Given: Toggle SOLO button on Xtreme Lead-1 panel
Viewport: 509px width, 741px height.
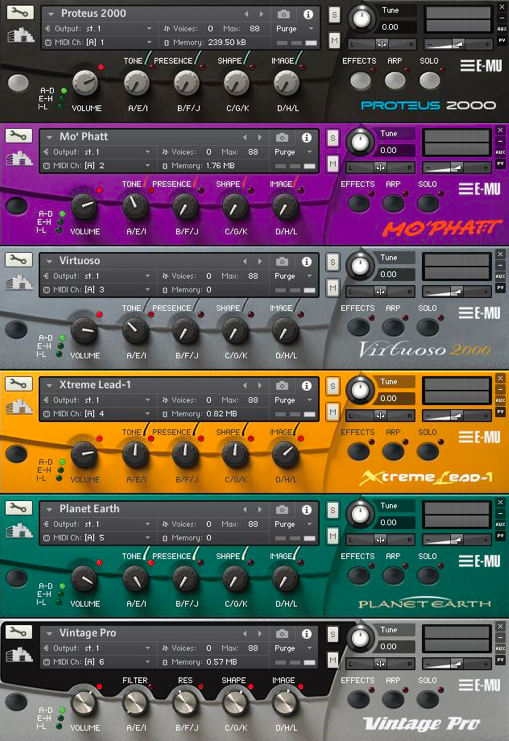Looking at the screenshot, I should coord(428,452).
